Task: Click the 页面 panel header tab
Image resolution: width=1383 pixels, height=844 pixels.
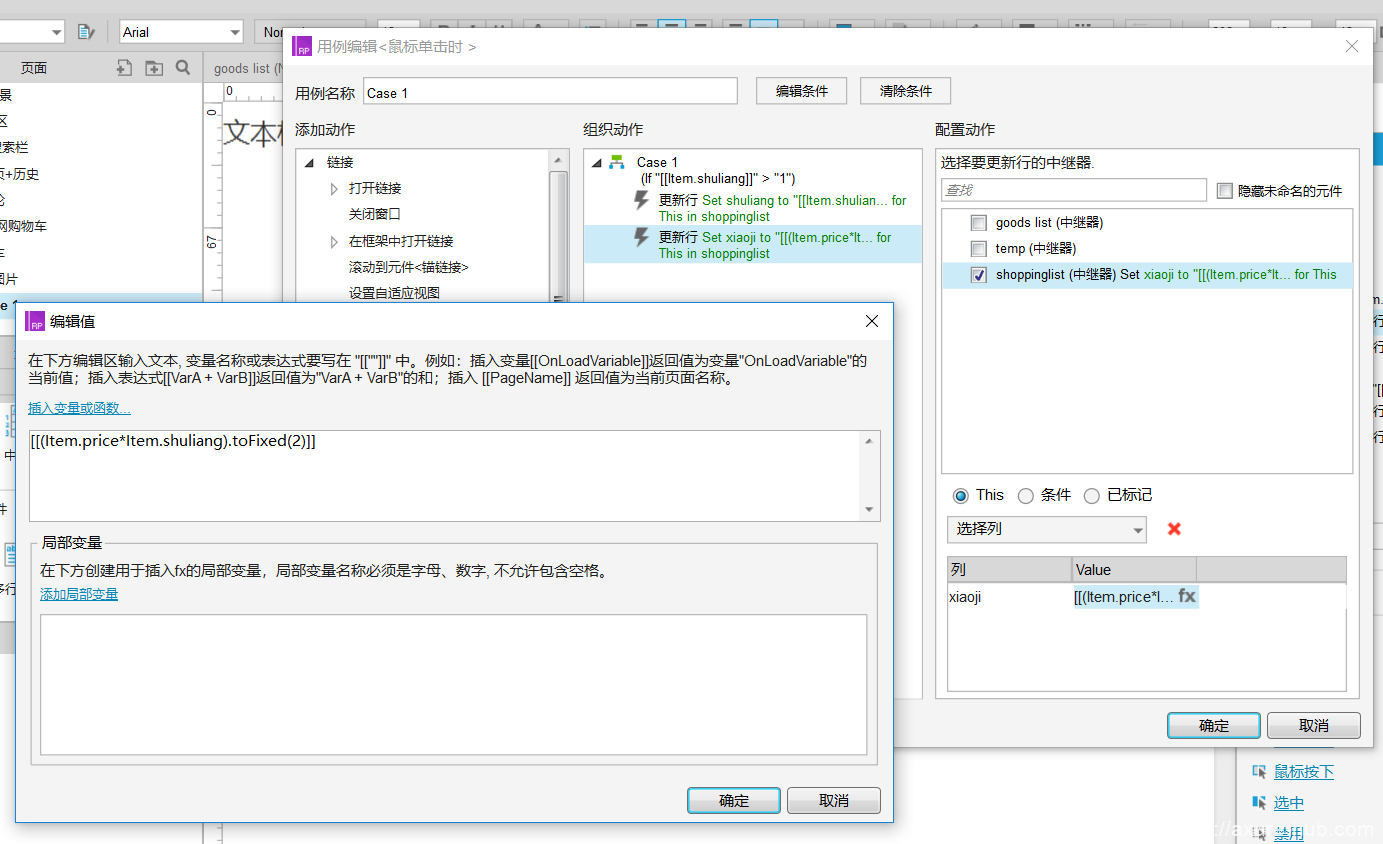Action: 34,68
